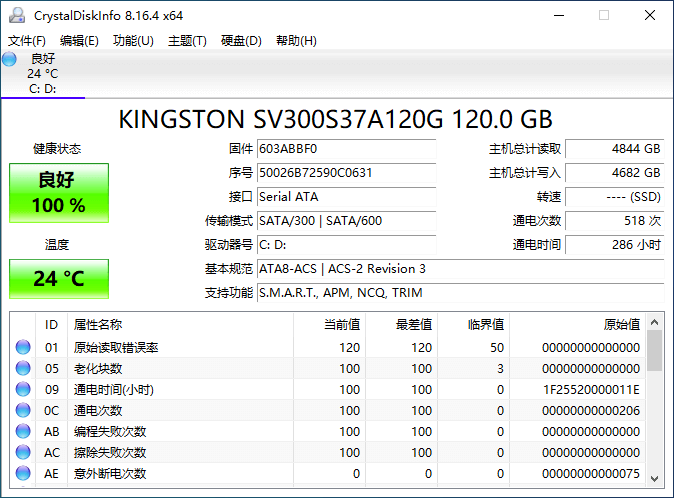Select the row 擦除失败次数
Screen dimensions: 674x498
coord(328,452)
